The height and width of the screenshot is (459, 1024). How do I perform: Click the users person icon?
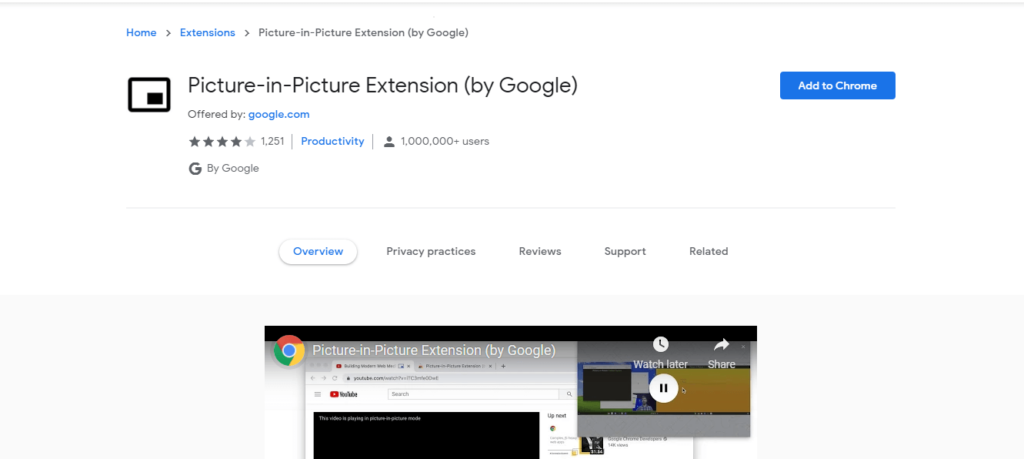[389, 142]
